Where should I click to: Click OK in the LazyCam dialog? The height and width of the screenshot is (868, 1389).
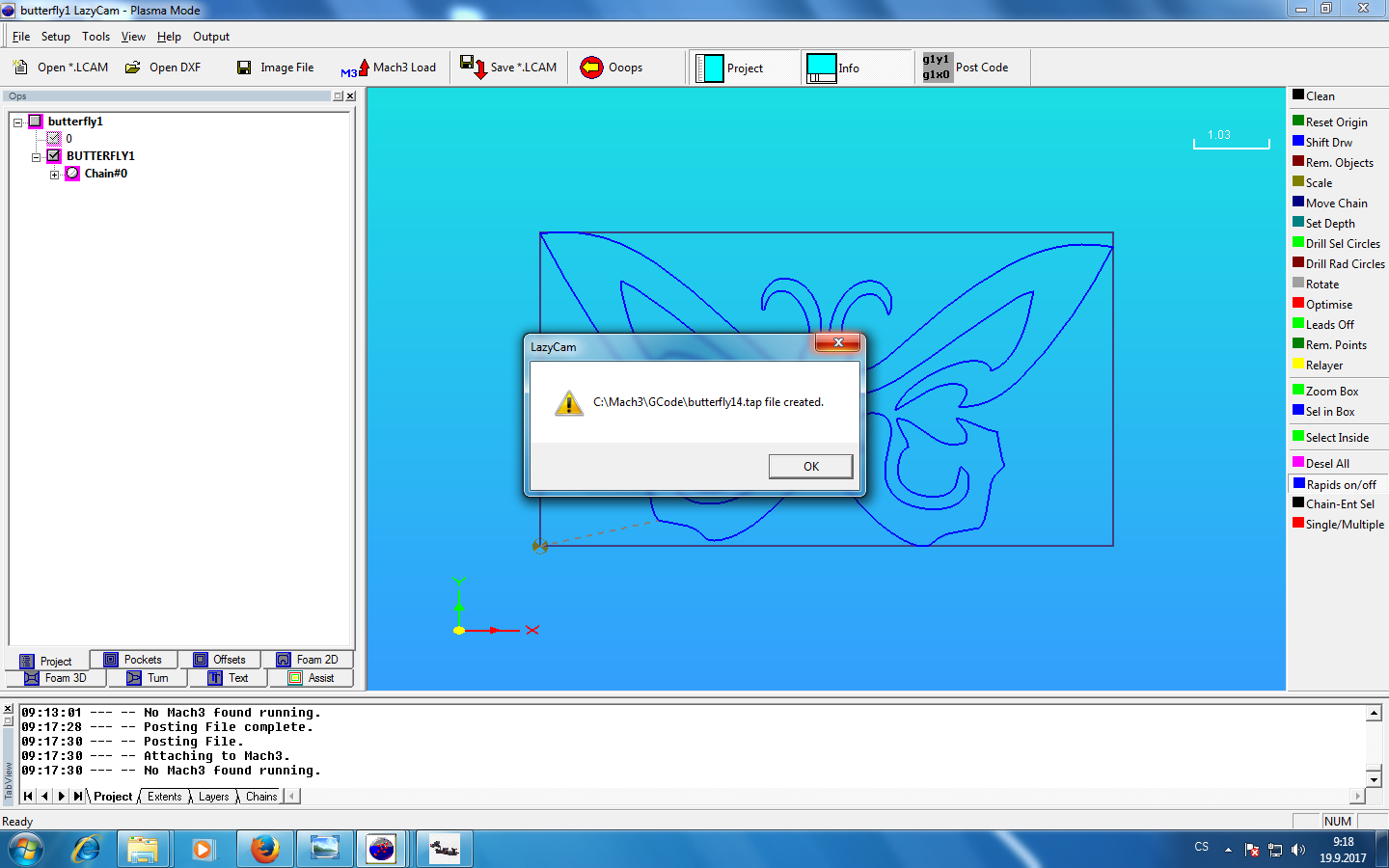pos(810,467)
